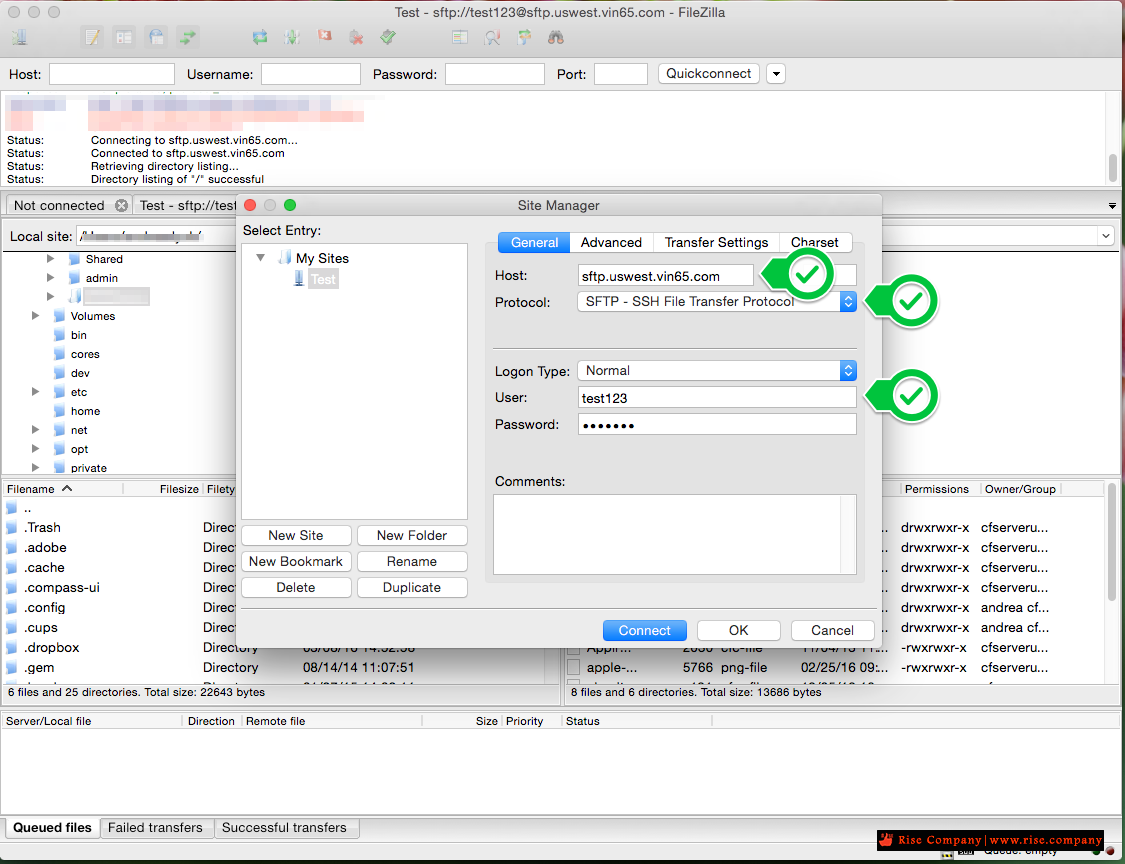Toggle synchronized browsing toolbar icon

pos(524,37)
